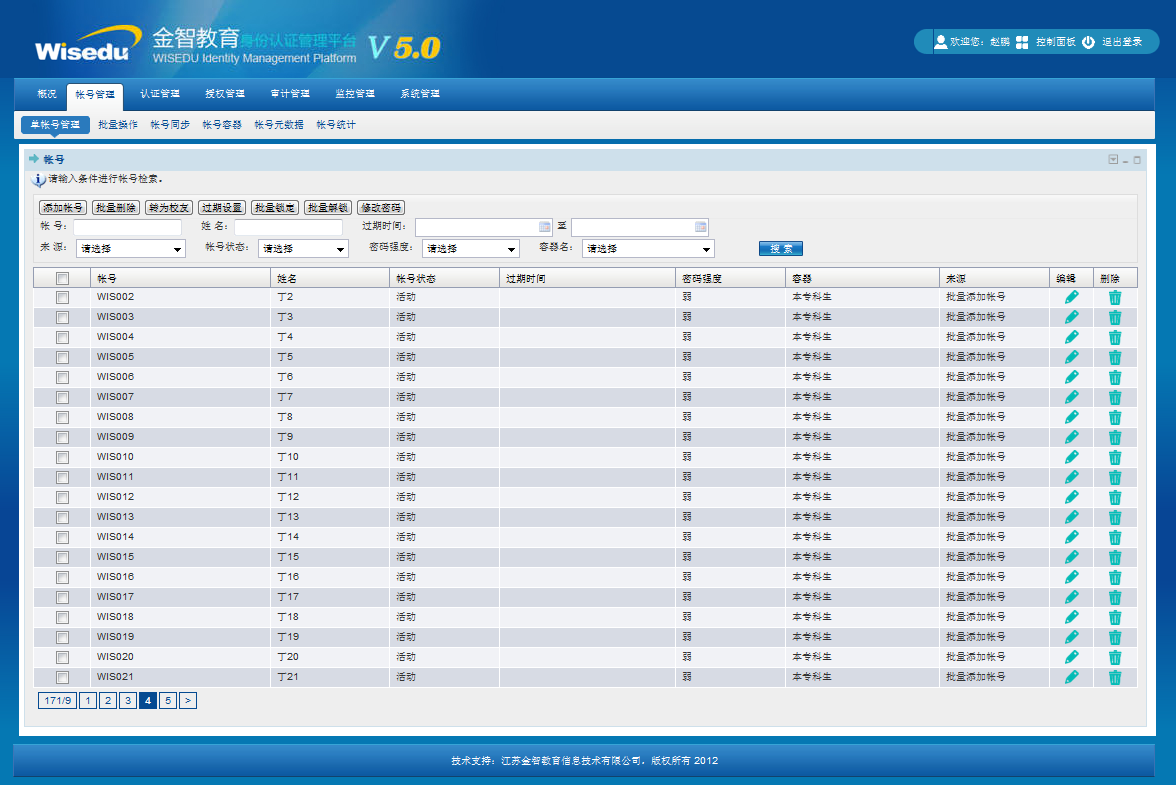This screenshot has width=1176, height=786.
Task: Click the 姓名 text input field
Action: [x=288, y=227]
